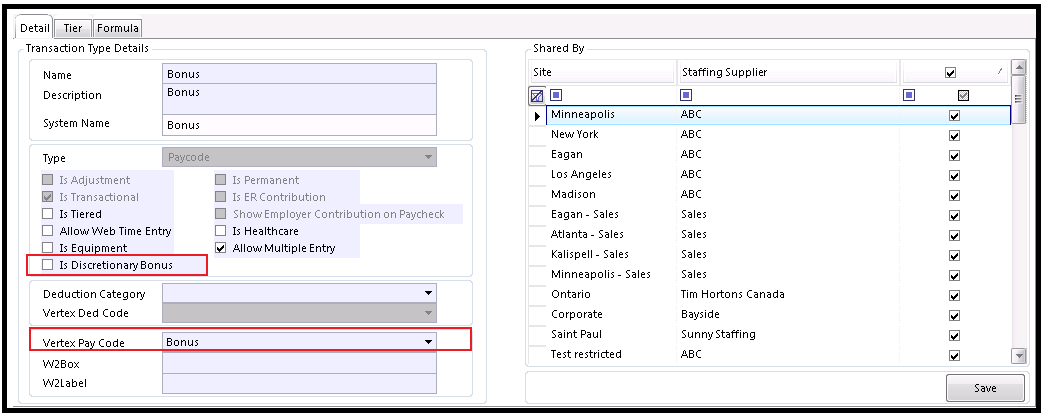Click into the Name input field
The image size is (1045, 415).
299,73
